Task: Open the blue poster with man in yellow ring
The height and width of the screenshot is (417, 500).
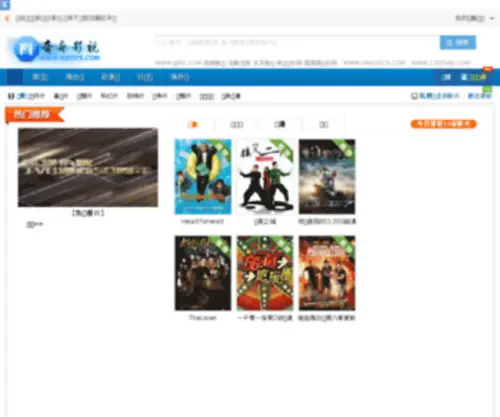Action: pyautogui.click(x=203, y=177)
